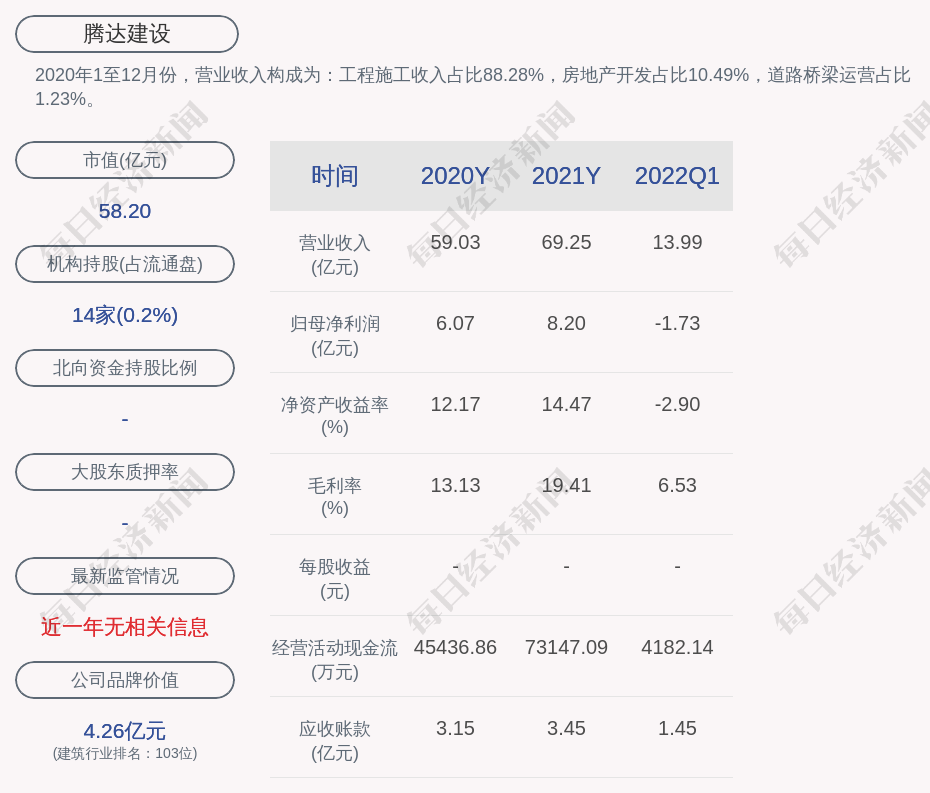Select the gross margin value 13.13
The width and height of the screenshot is (930, 793).
(x=456, y=485)
